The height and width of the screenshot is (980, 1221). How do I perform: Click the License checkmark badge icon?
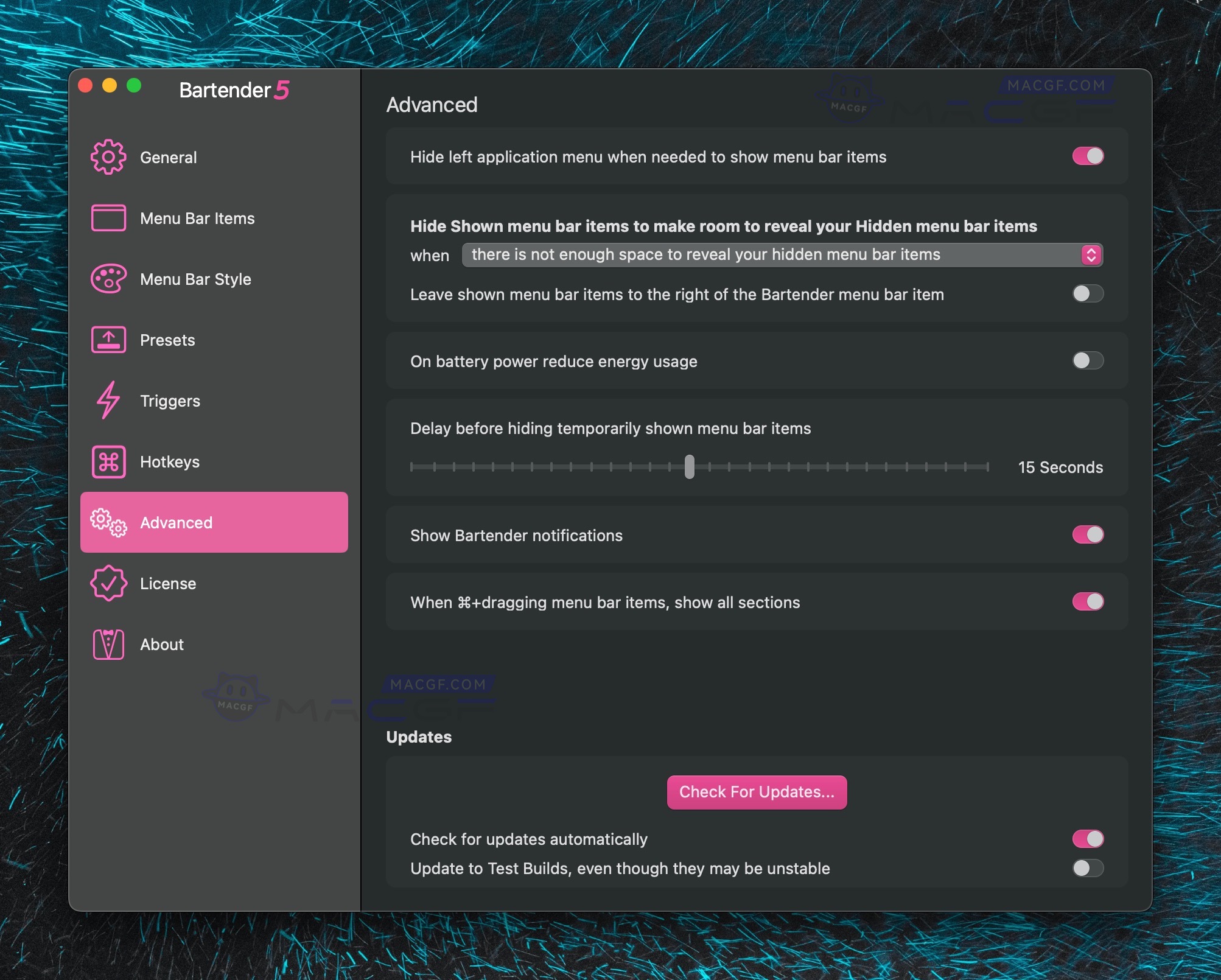(x=108, y=583)
